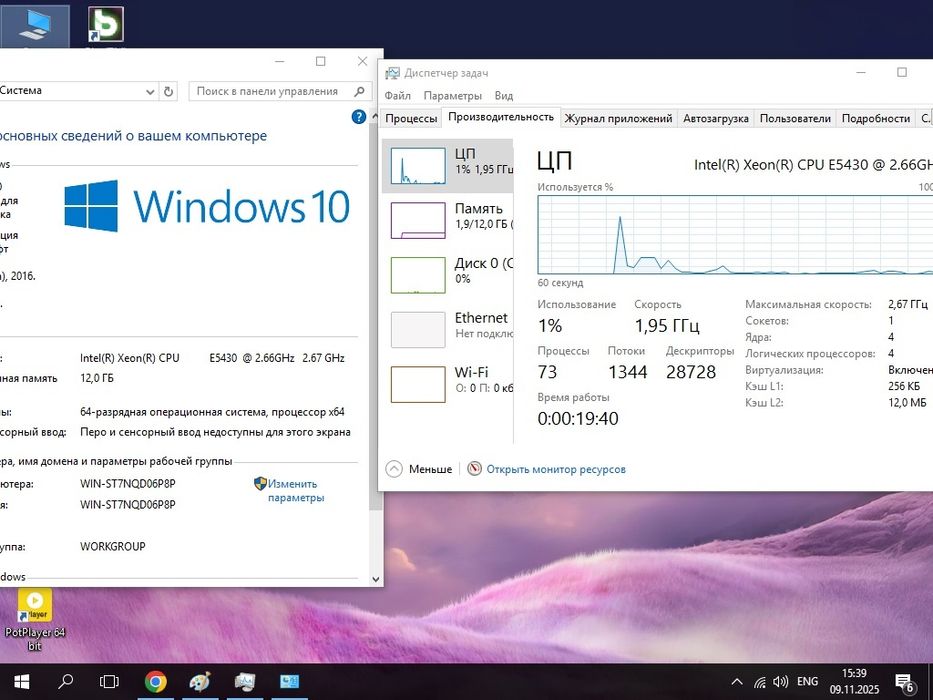Select This PC desktop icon
This screenshot has height=700, width=933.
(35, 25)
